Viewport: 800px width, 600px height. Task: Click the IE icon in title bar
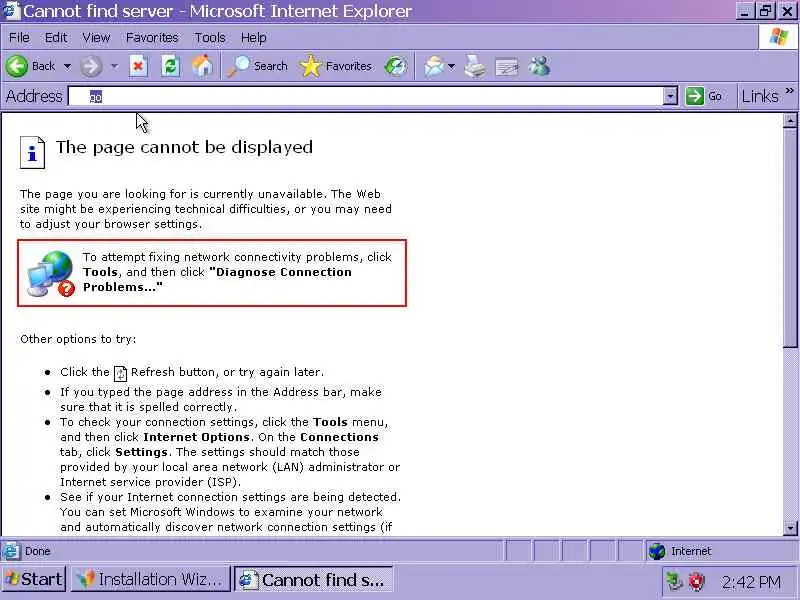(10, 11)
